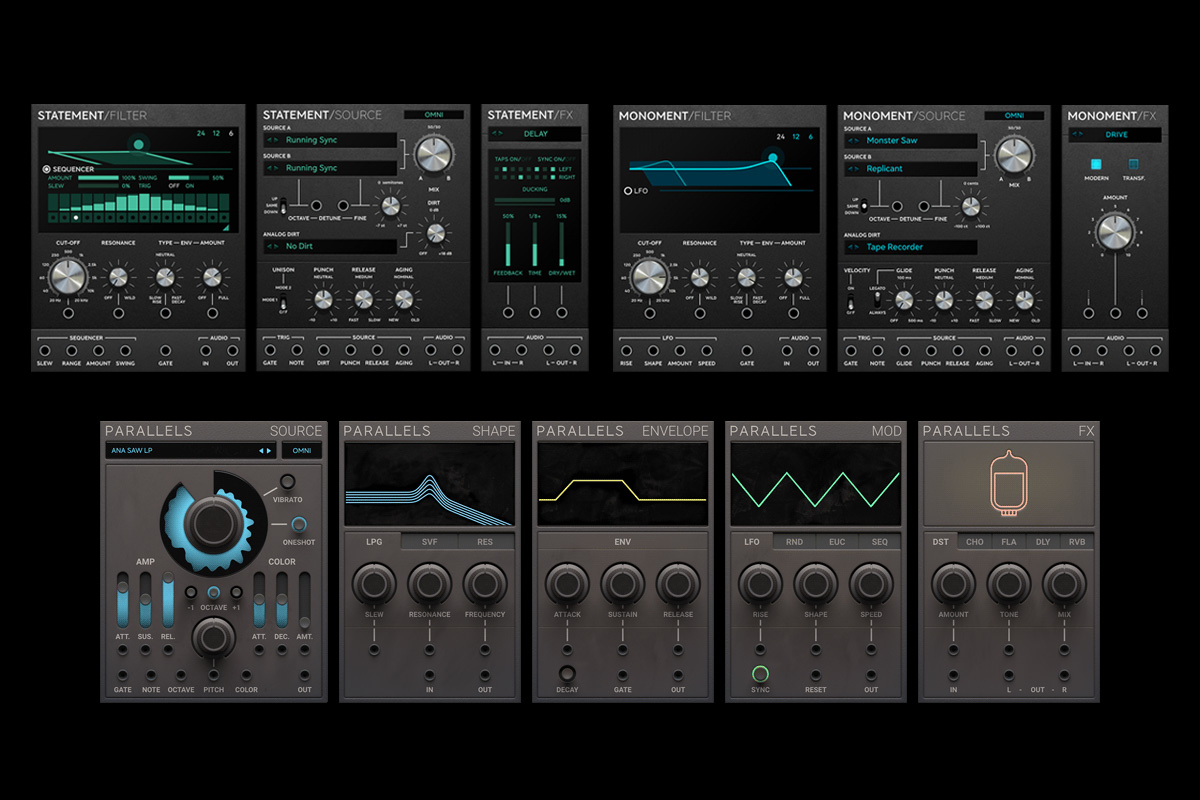Open the No Dirt analog dirt selector
This screenshot has width=1200, height=800.
(329, 246)
